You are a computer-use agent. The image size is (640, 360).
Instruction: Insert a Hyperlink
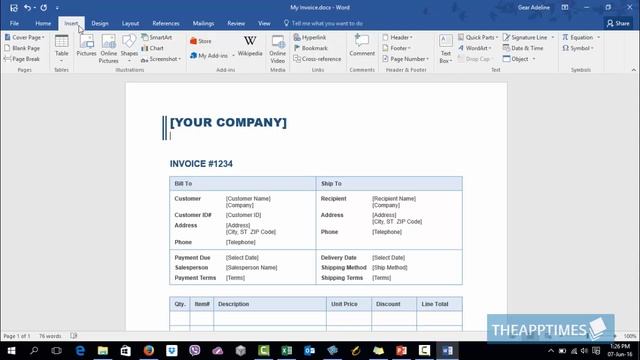point(310,37)
